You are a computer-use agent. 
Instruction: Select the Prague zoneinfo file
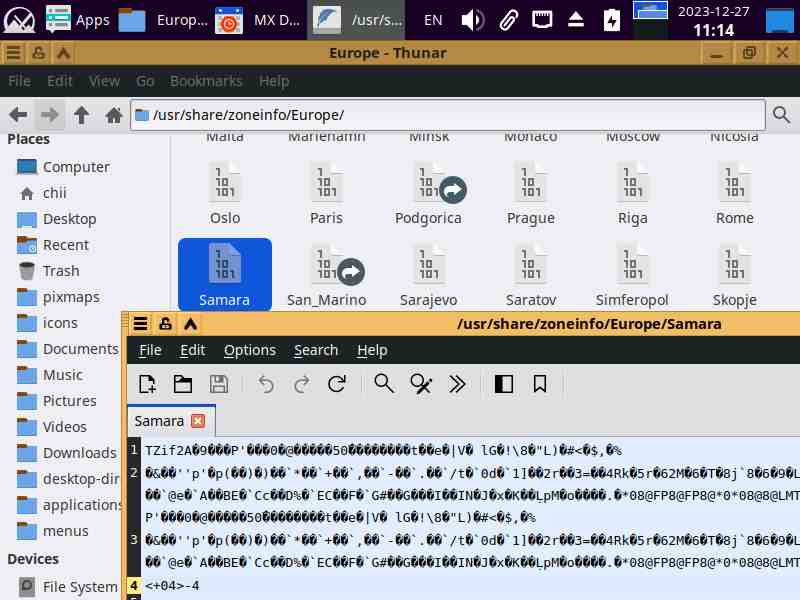[531, 193]
